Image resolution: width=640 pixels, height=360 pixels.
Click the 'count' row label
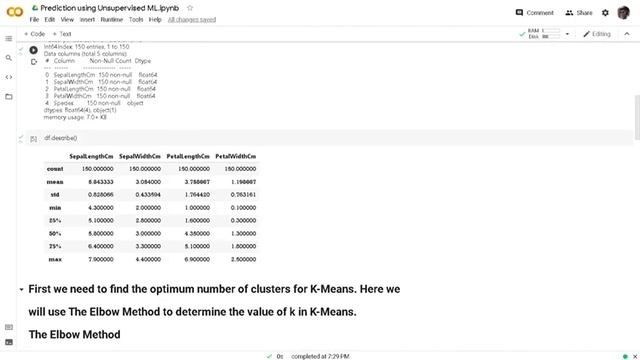point(55,169)
